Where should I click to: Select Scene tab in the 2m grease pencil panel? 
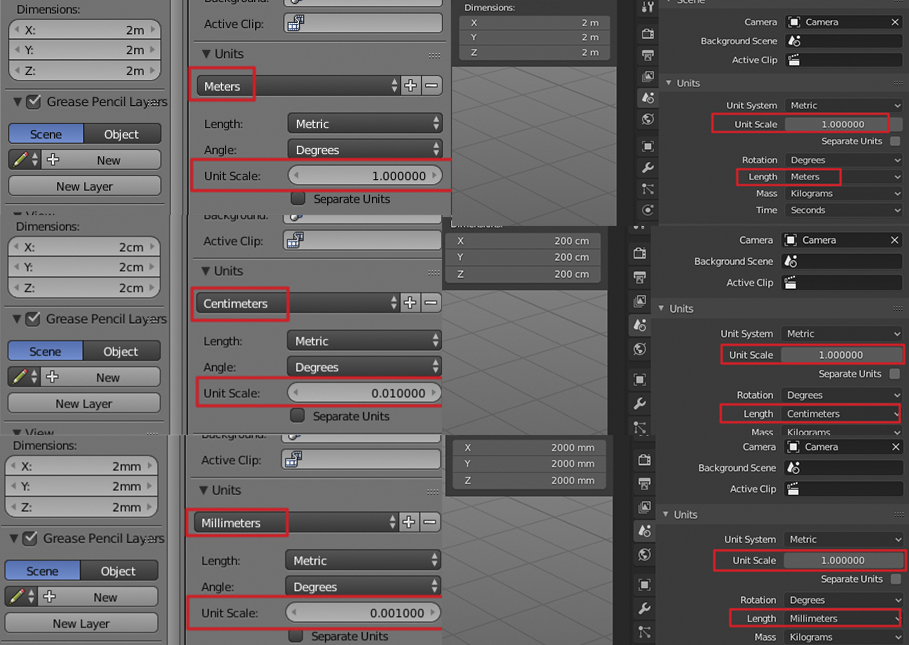[x=46, y=134]
